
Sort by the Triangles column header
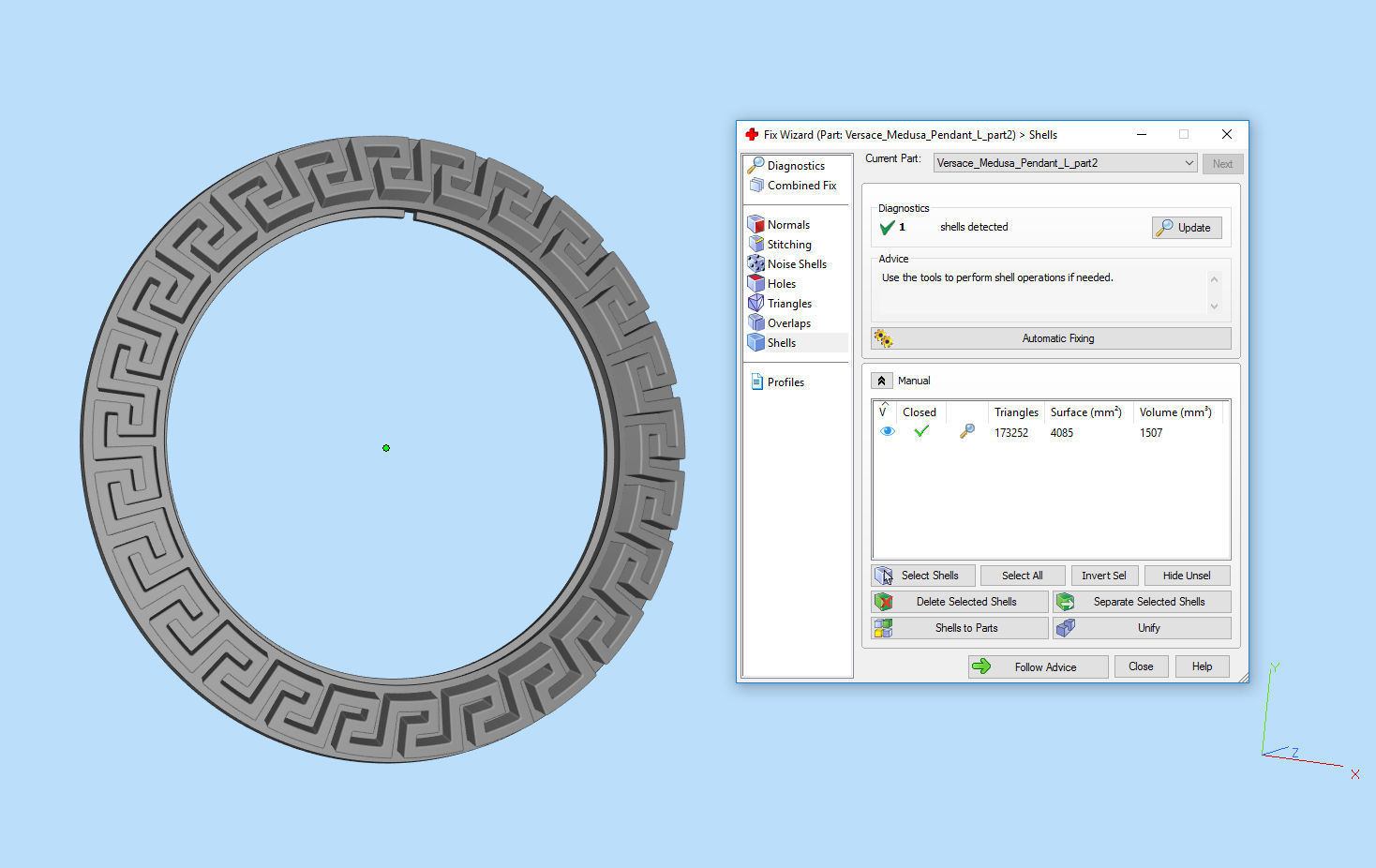(x=1016, y=412)
